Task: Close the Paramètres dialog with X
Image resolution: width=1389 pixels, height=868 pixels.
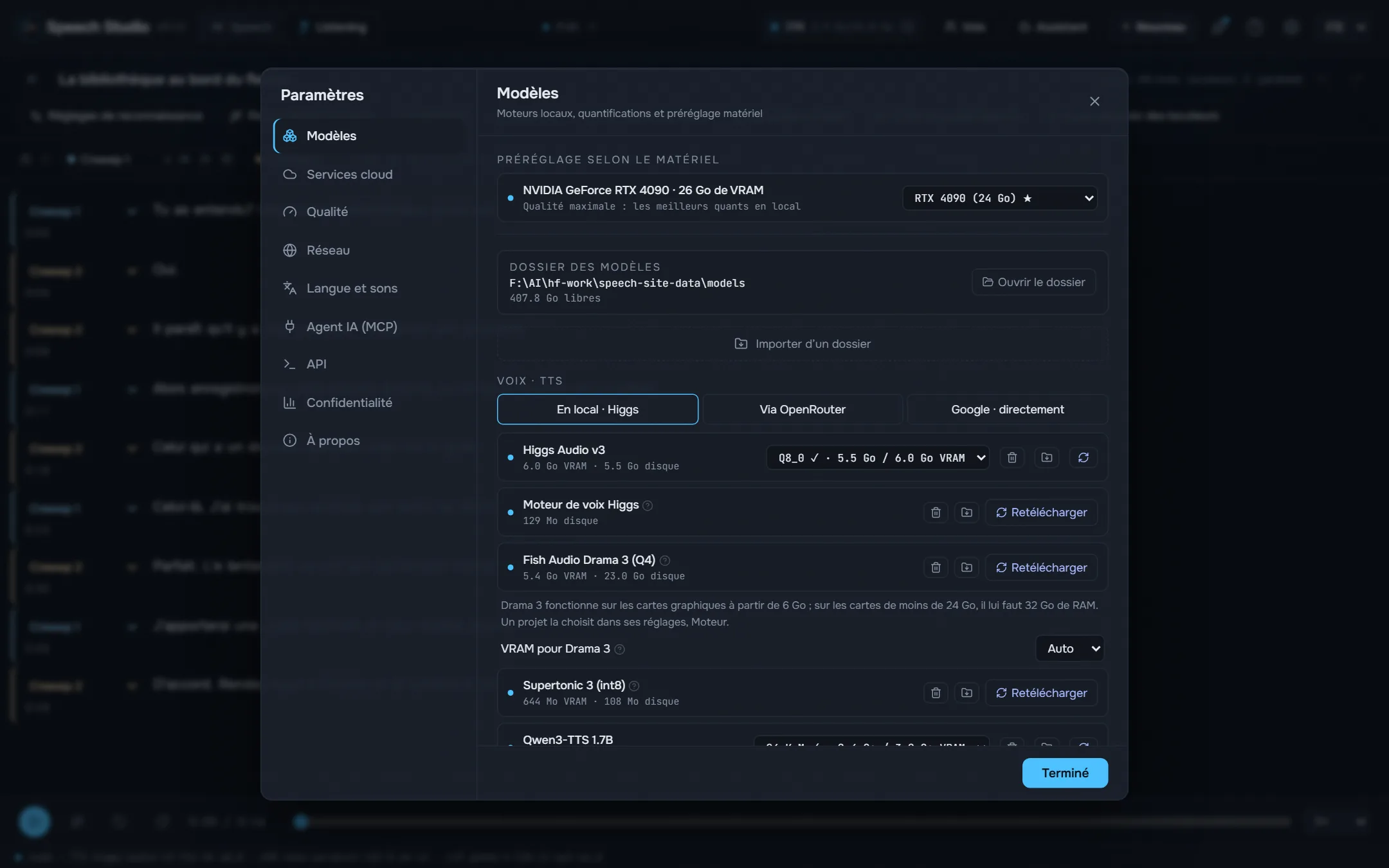Action: tap(1094, 102)
